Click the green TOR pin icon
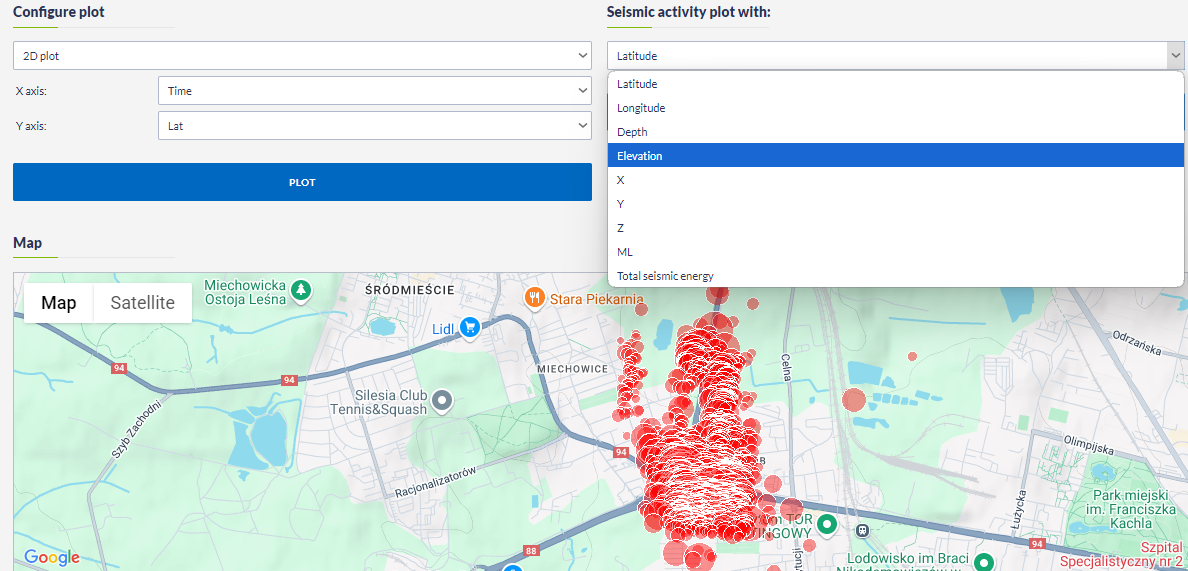The width and height of the screenshot is (1188, 571). (826, 524)
